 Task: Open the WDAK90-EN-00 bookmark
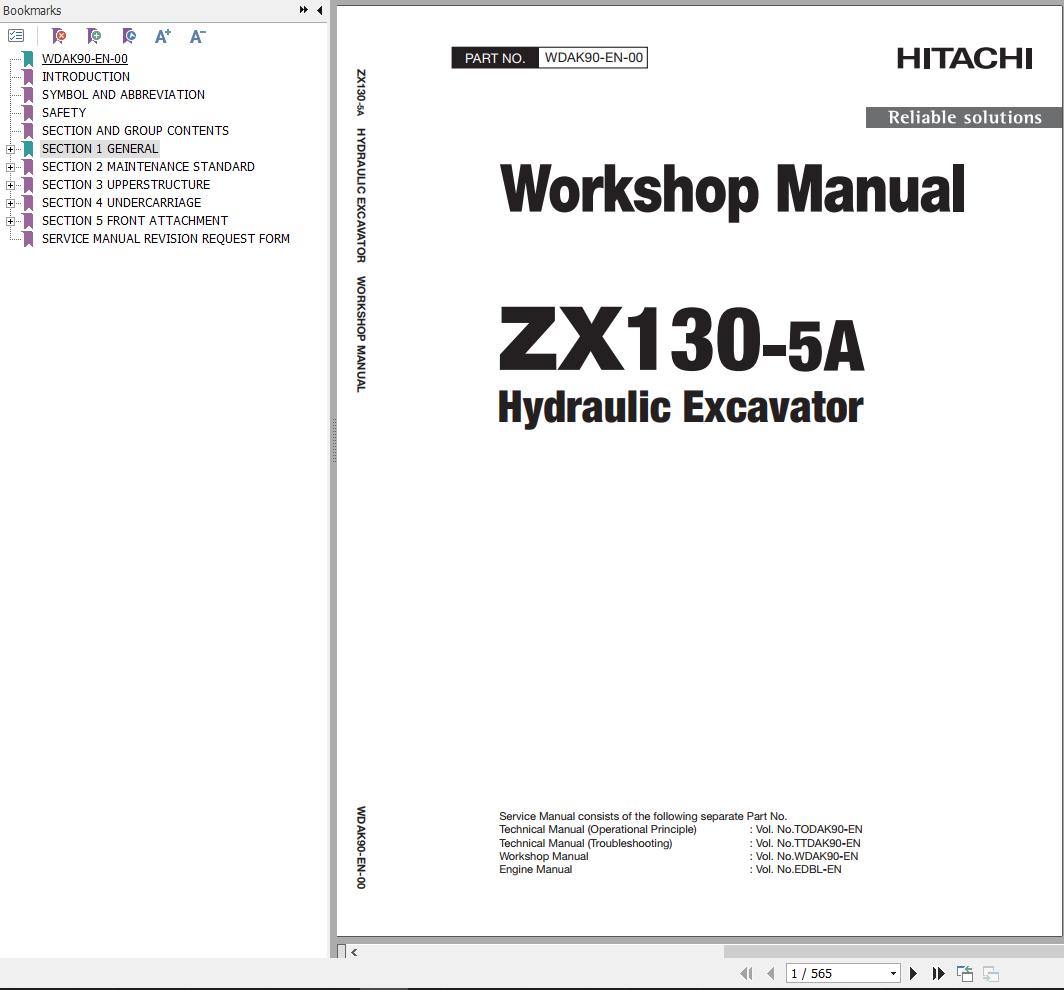click(x=85, y=59)
